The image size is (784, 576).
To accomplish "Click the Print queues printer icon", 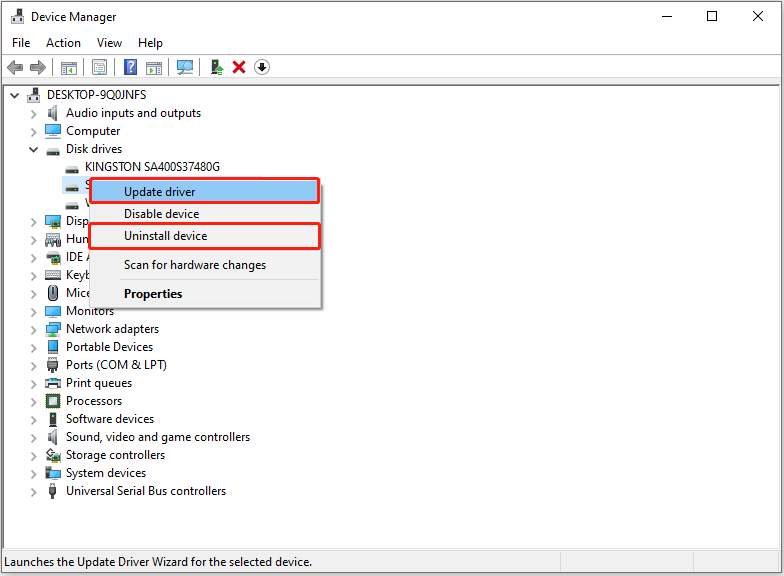I will [53, 383].
